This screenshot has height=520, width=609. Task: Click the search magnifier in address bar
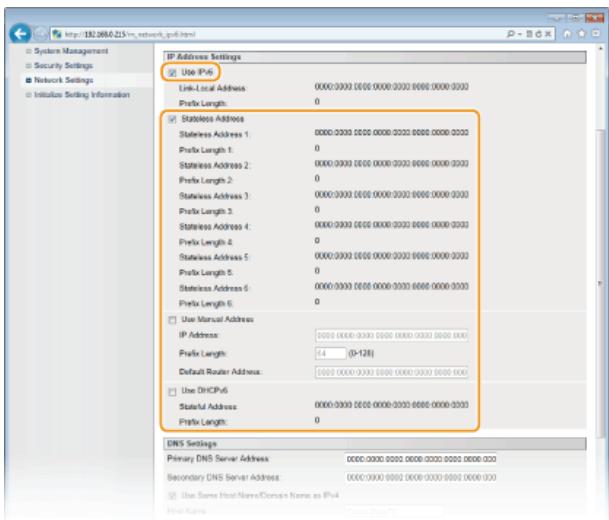[x=510, y=34]
